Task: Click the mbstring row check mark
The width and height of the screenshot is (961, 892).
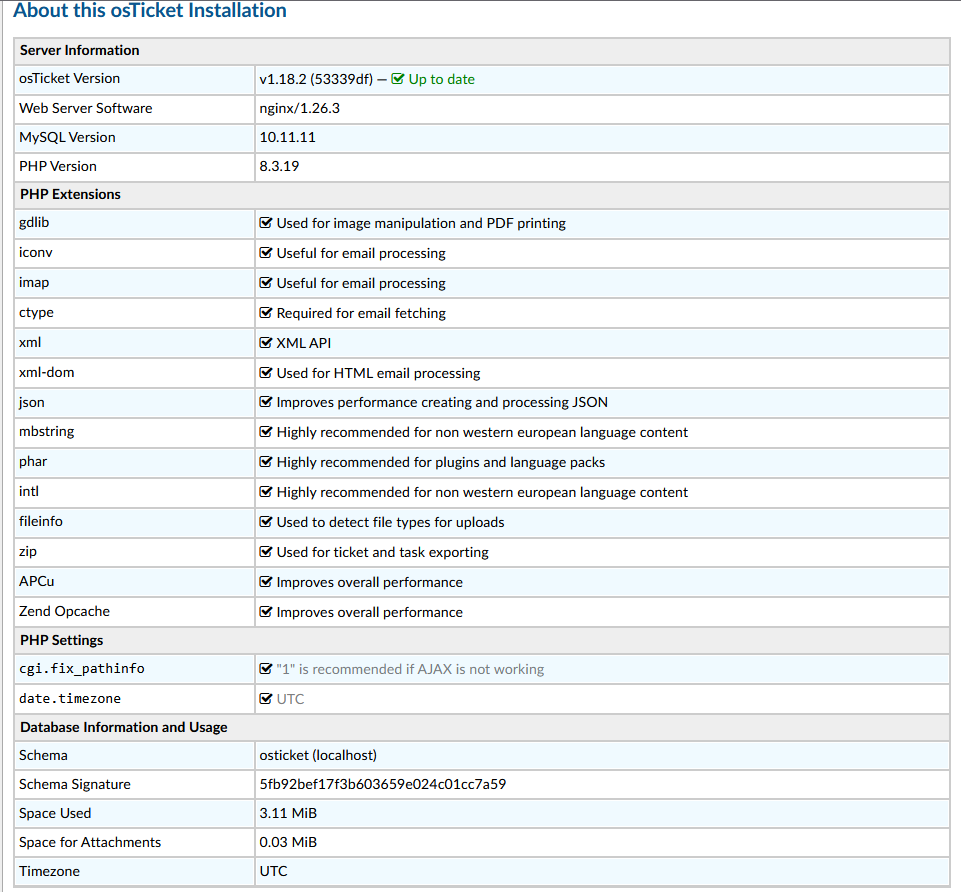Action: pos(266,432)
